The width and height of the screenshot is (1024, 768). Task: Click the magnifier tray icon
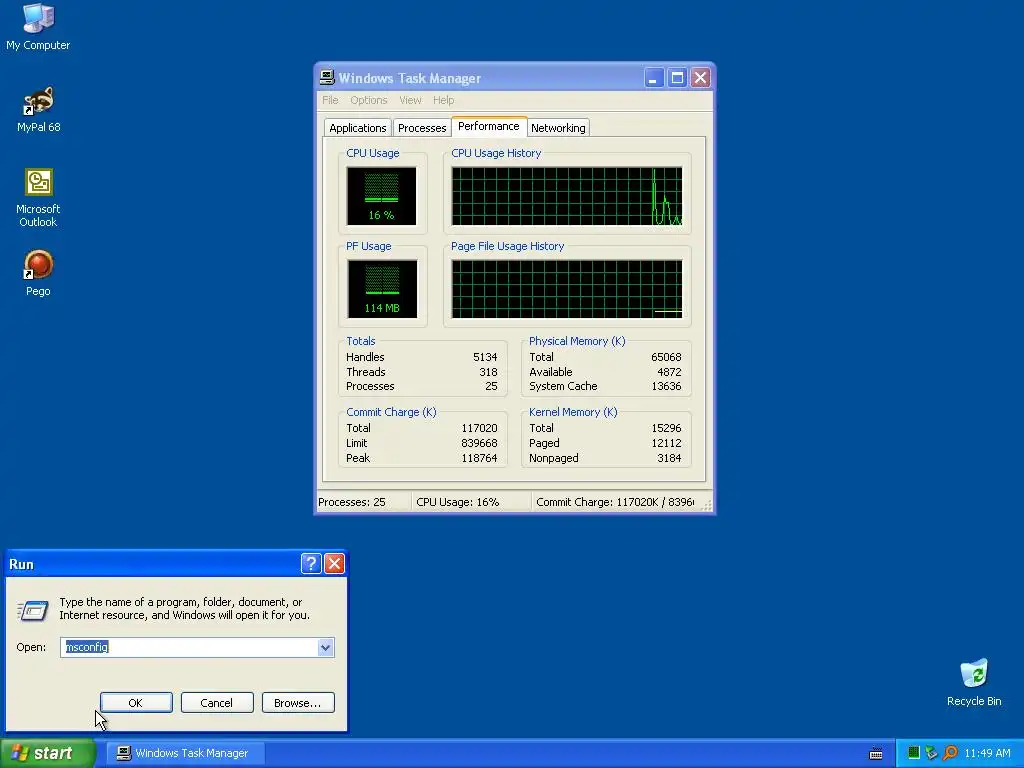click(950, 753)
